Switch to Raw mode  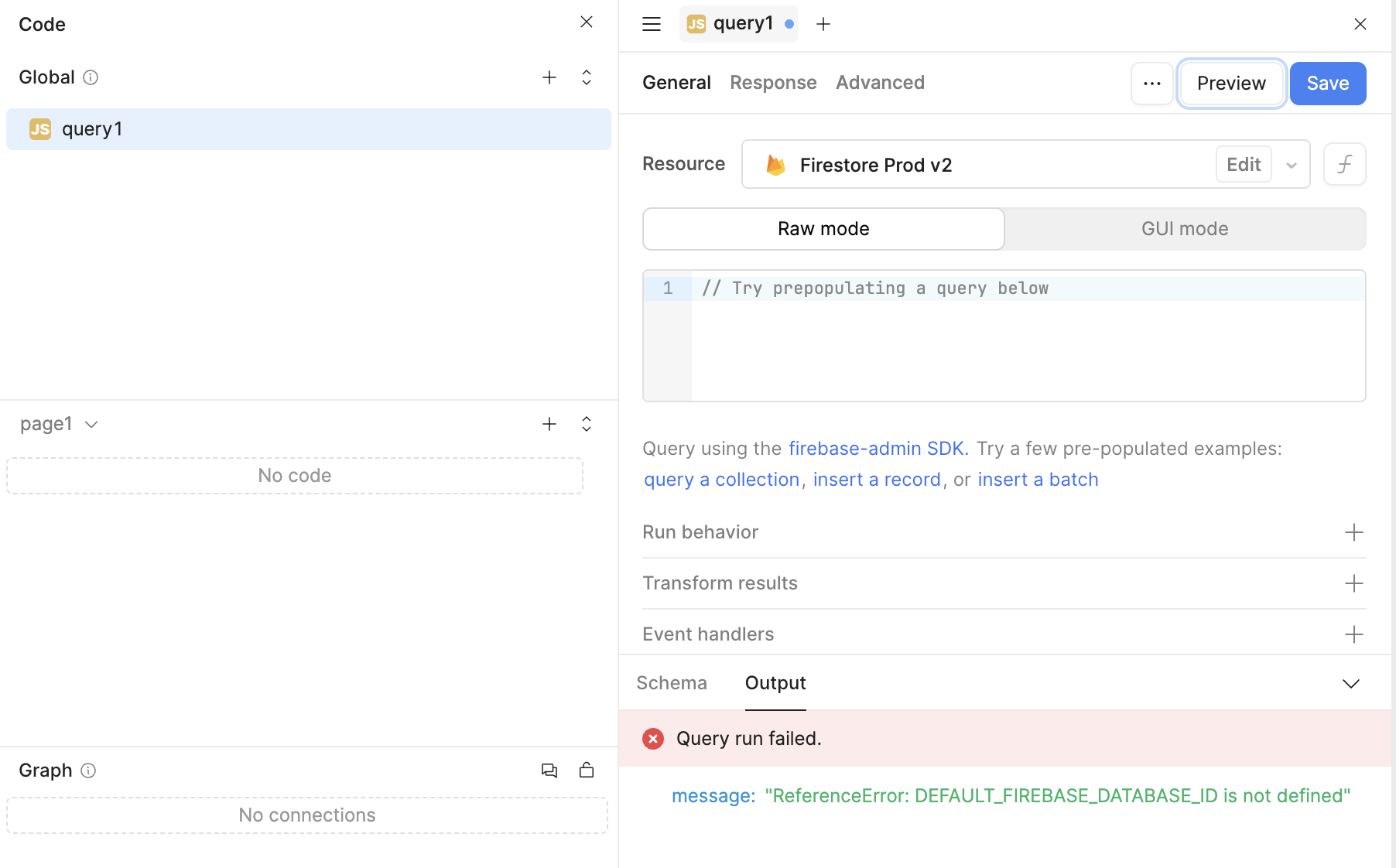coord(823,229)
